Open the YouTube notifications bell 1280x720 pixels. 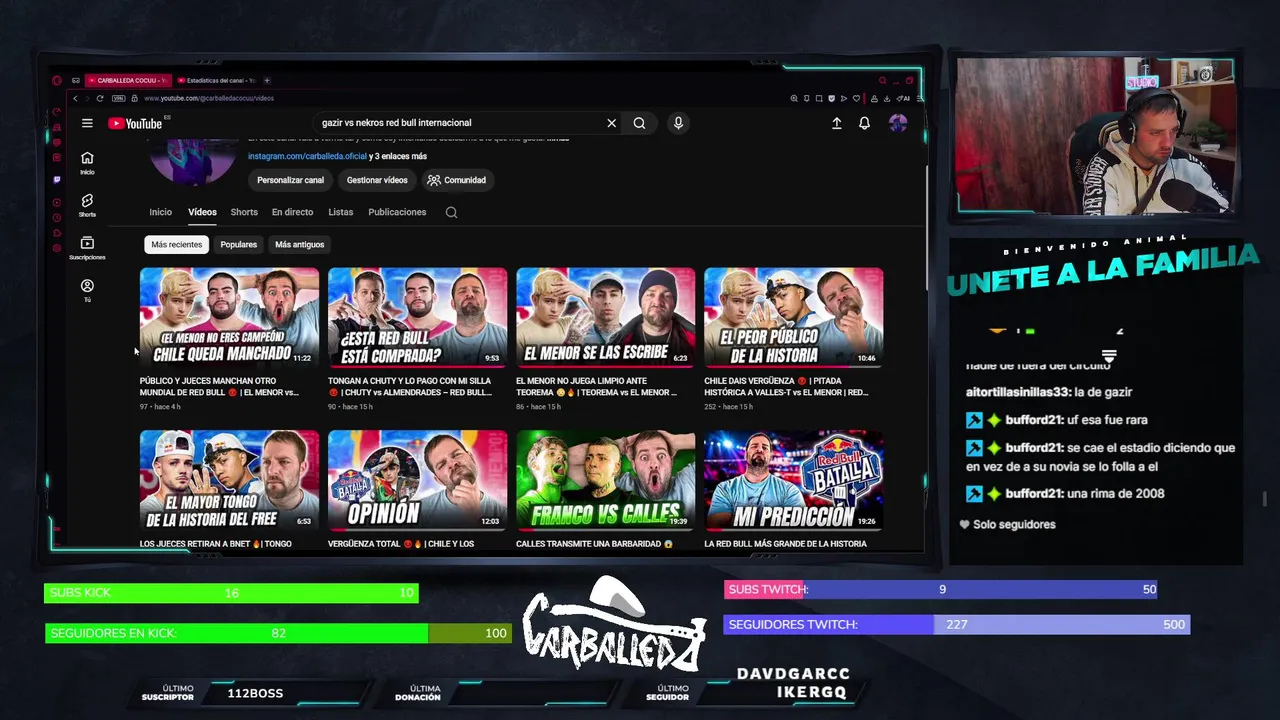[x=864, y=123]
